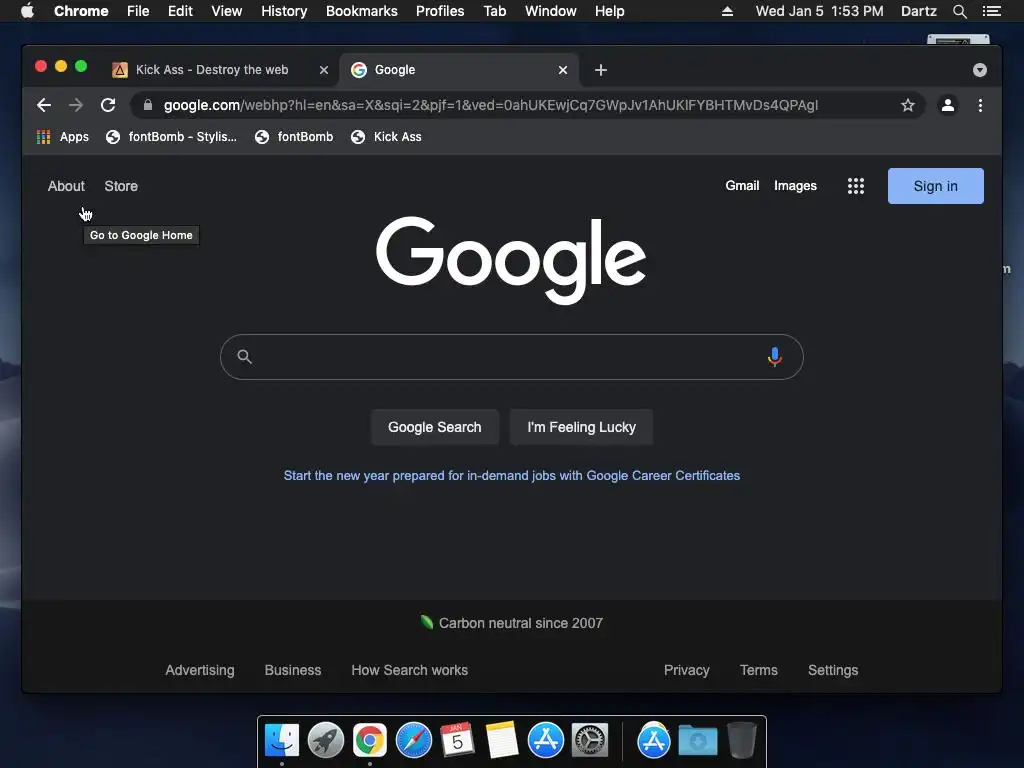Open the fontBomb - Stylis... bookmark
The image size is (1024, 768).
(171, 137)
